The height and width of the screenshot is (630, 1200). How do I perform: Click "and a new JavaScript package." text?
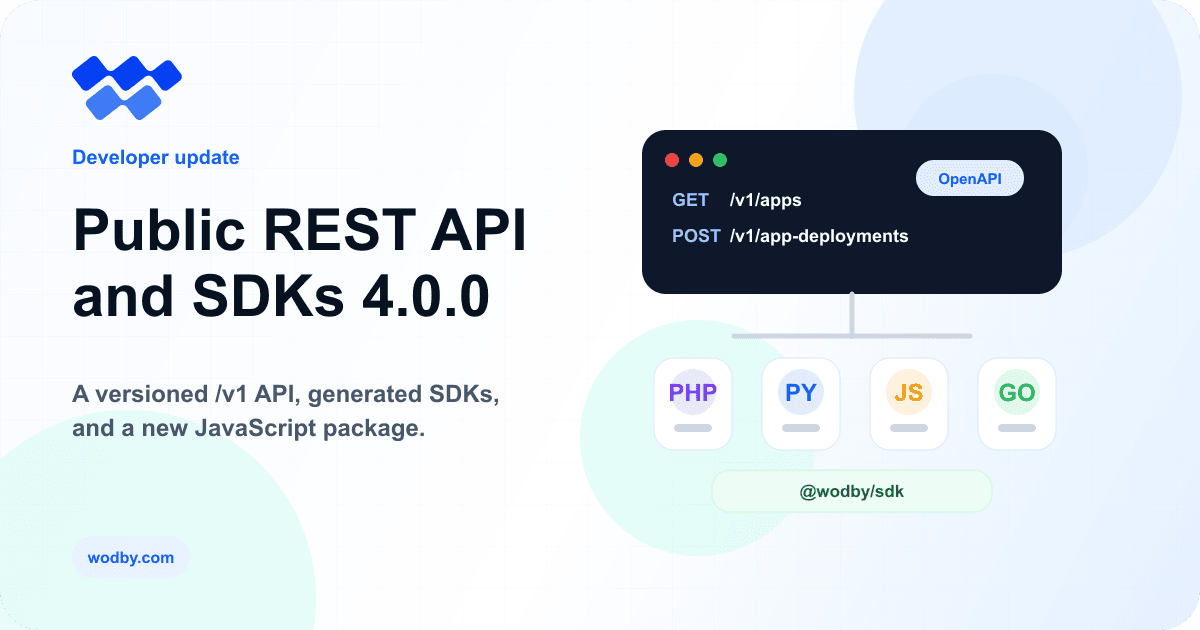click(249, 431)
